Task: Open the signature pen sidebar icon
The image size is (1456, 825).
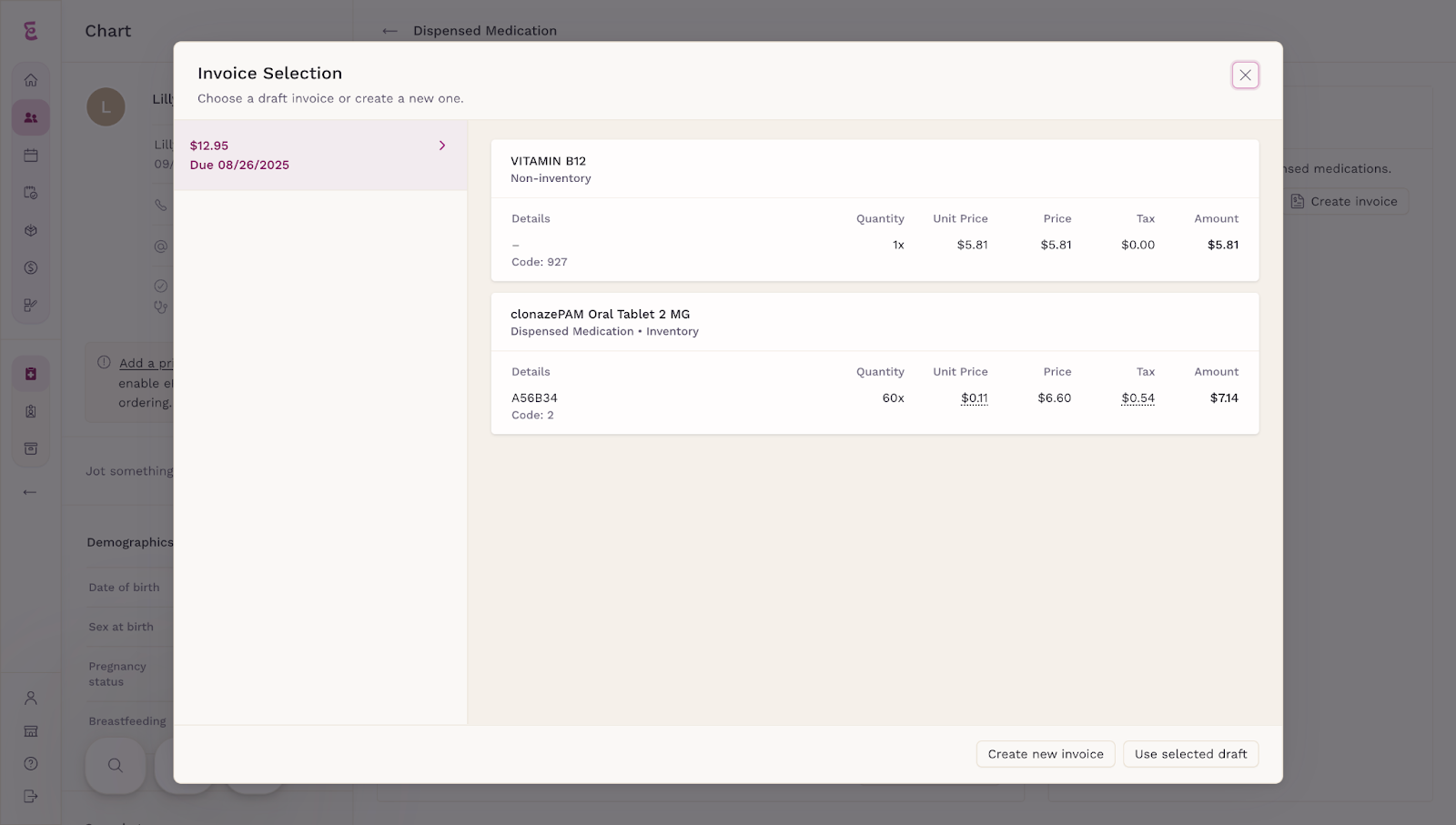Action: (x=31, y=306)
